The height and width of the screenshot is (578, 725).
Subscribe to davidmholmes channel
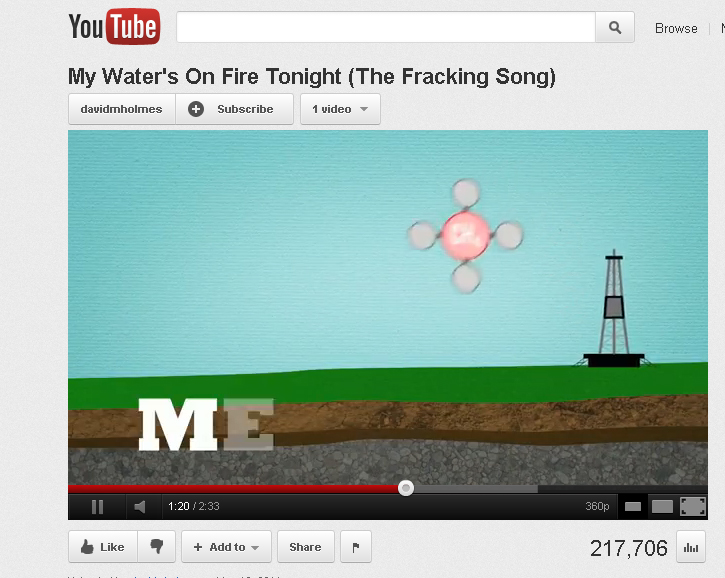pyautogui.click(x=234, y=109)
